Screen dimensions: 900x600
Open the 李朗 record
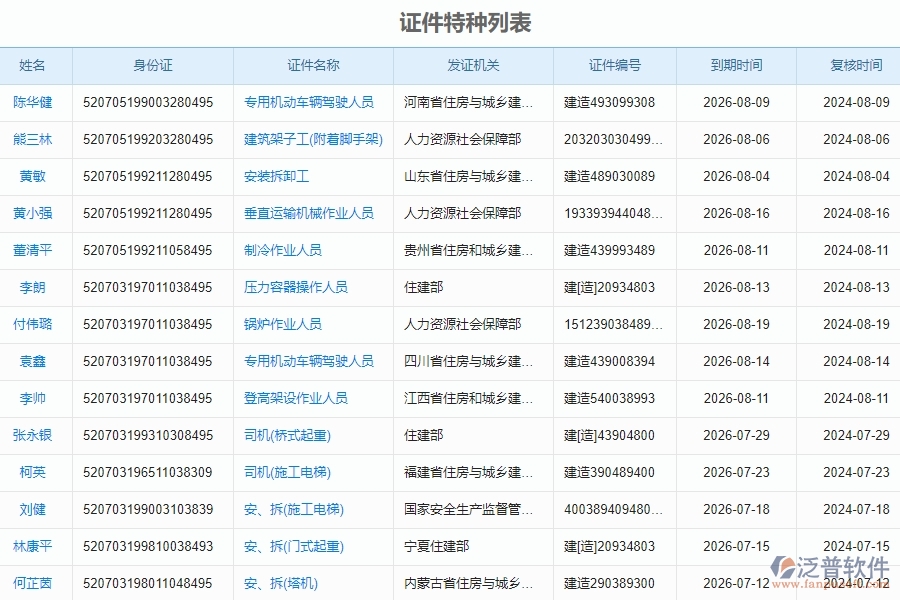(31, 287)
